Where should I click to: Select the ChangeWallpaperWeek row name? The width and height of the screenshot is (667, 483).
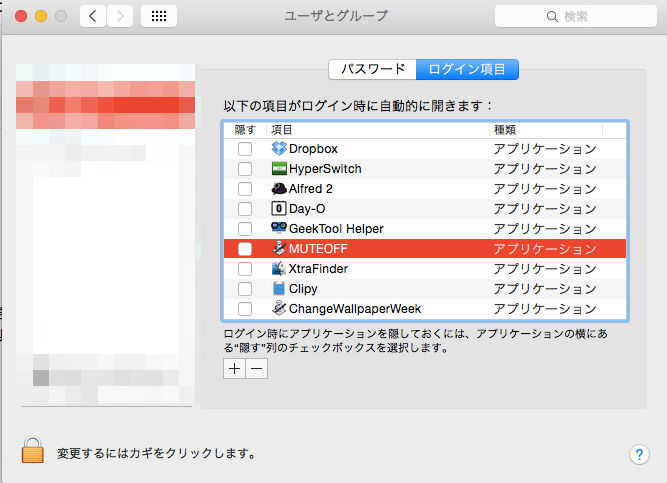point(355,309)
